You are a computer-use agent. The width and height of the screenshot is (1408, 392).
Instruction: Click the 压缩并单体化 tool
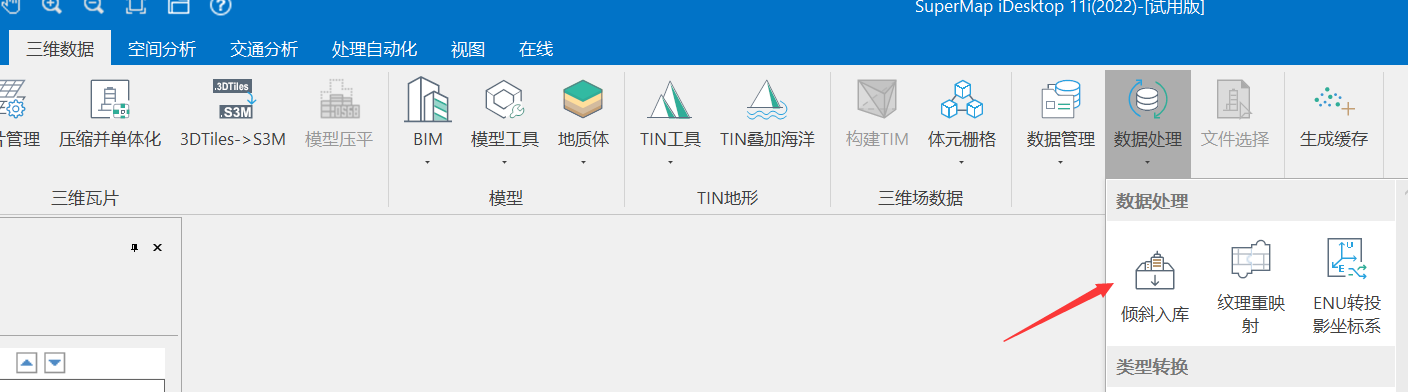pyautogui.click(x=110, y=115)
